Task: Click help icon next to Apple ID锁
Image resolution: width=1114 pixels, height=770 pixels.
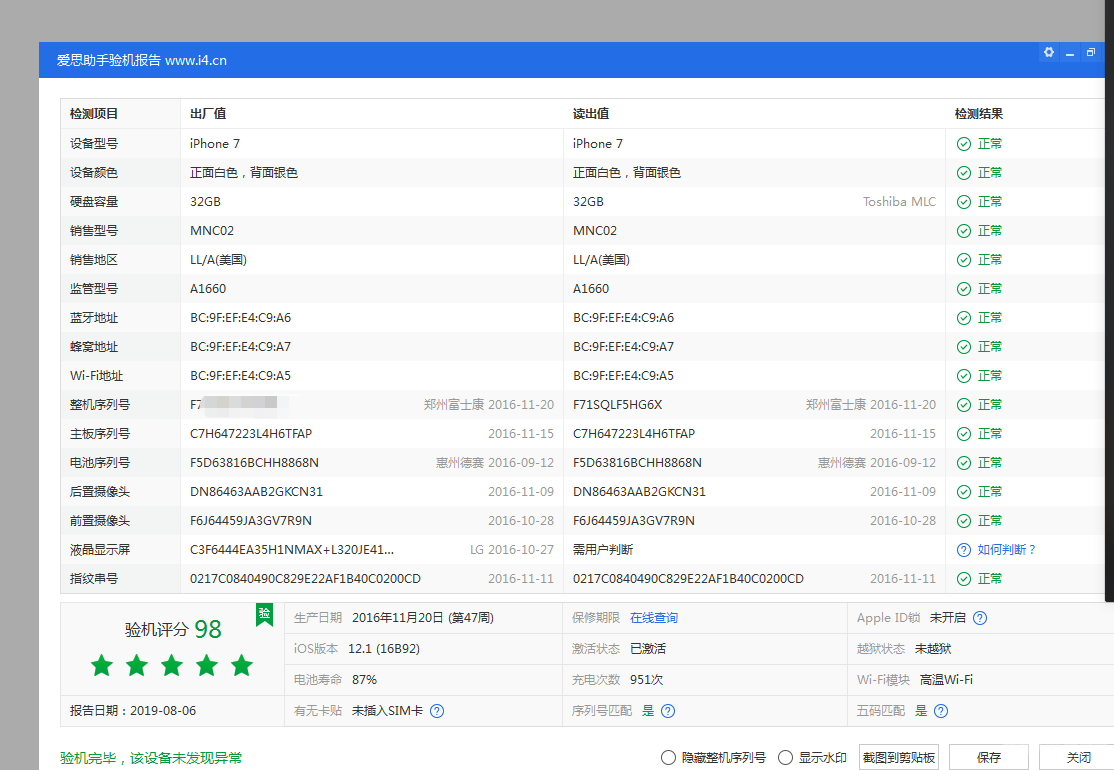Action: (x=980, y=618)
